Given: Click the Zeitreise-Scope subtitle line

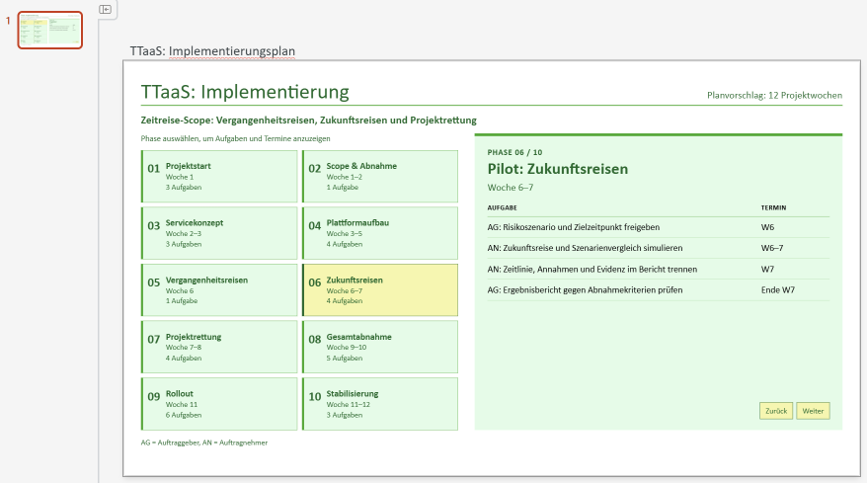Looking at the screenshot, I should tap(309, 120).
